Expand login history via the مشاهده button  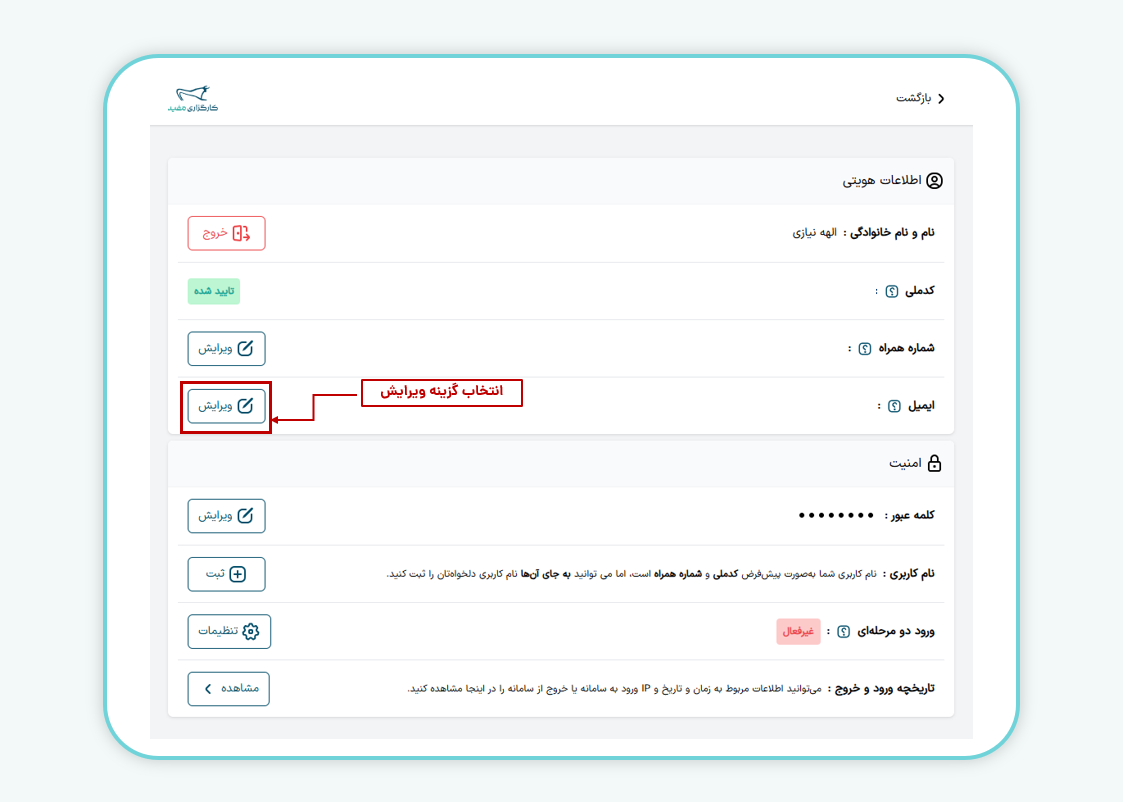click(x=228, y=688)
